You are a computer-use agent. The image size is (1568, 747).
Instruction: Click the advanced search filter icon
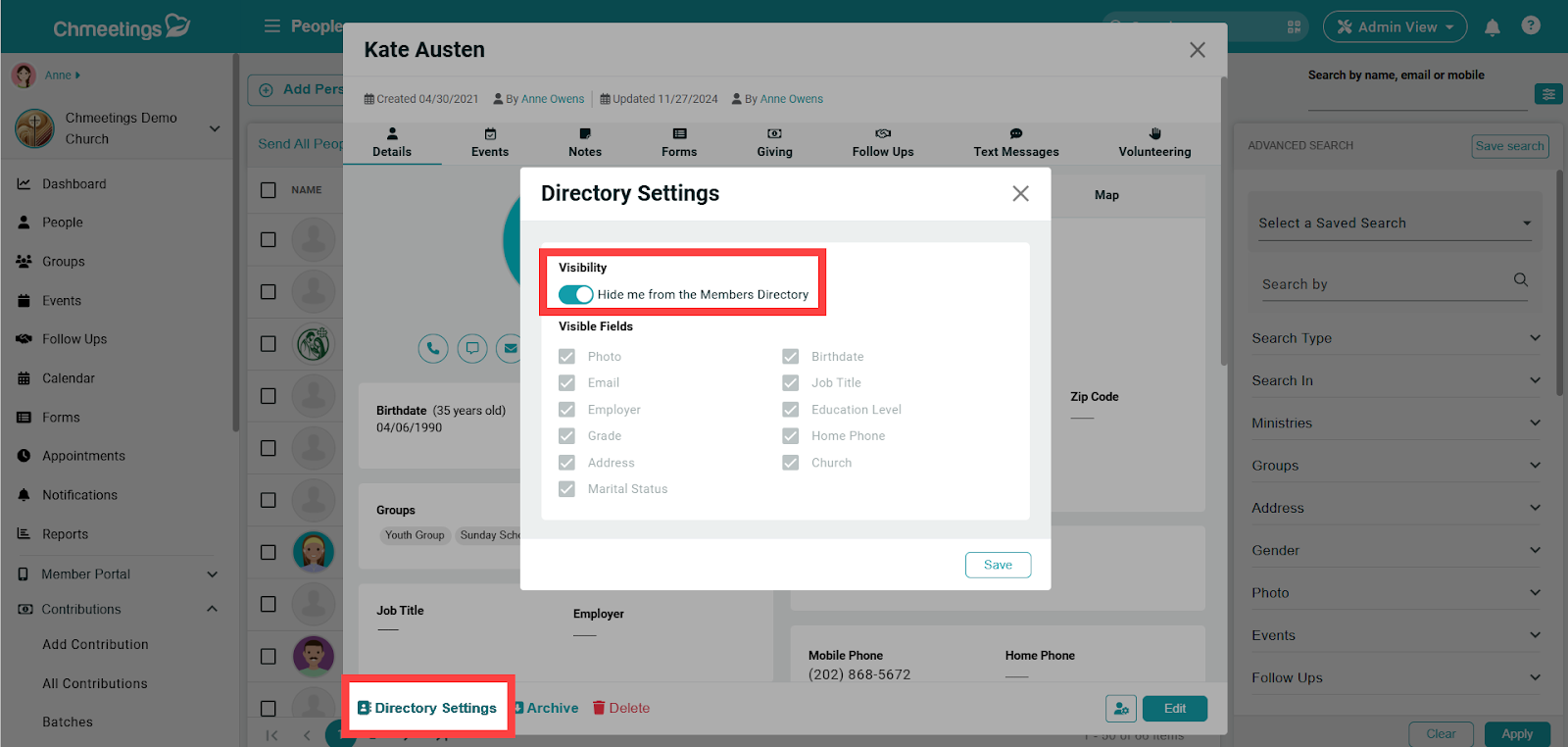tap(1548, 94)
